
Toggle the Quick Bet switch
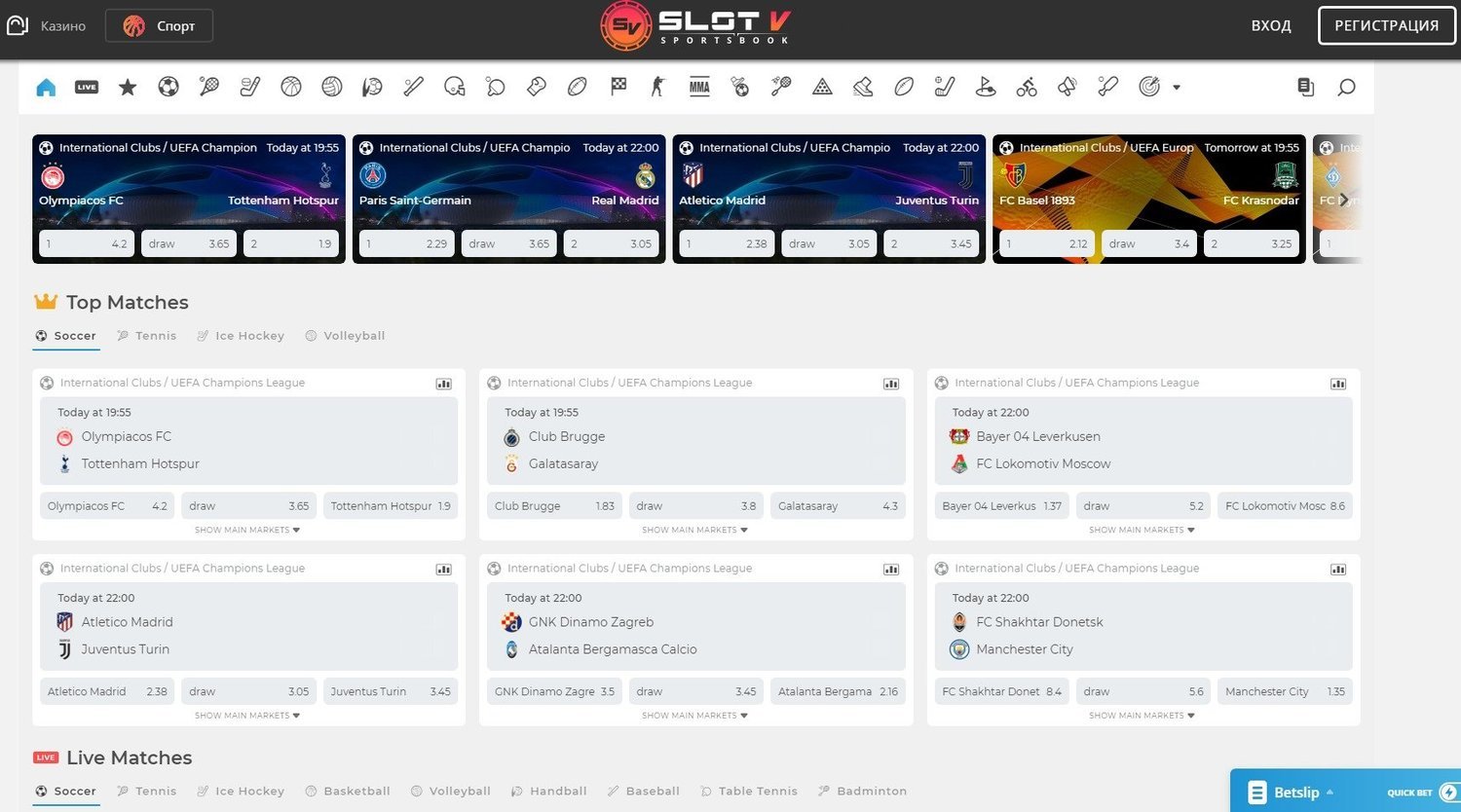point(1447,793)
